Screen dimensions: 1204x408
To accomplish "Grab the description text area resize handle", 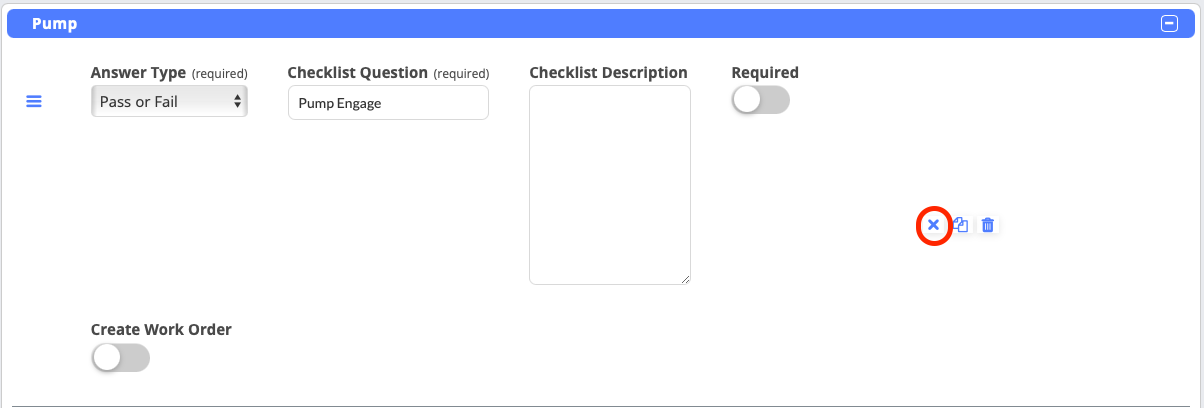I will [685, 279].
